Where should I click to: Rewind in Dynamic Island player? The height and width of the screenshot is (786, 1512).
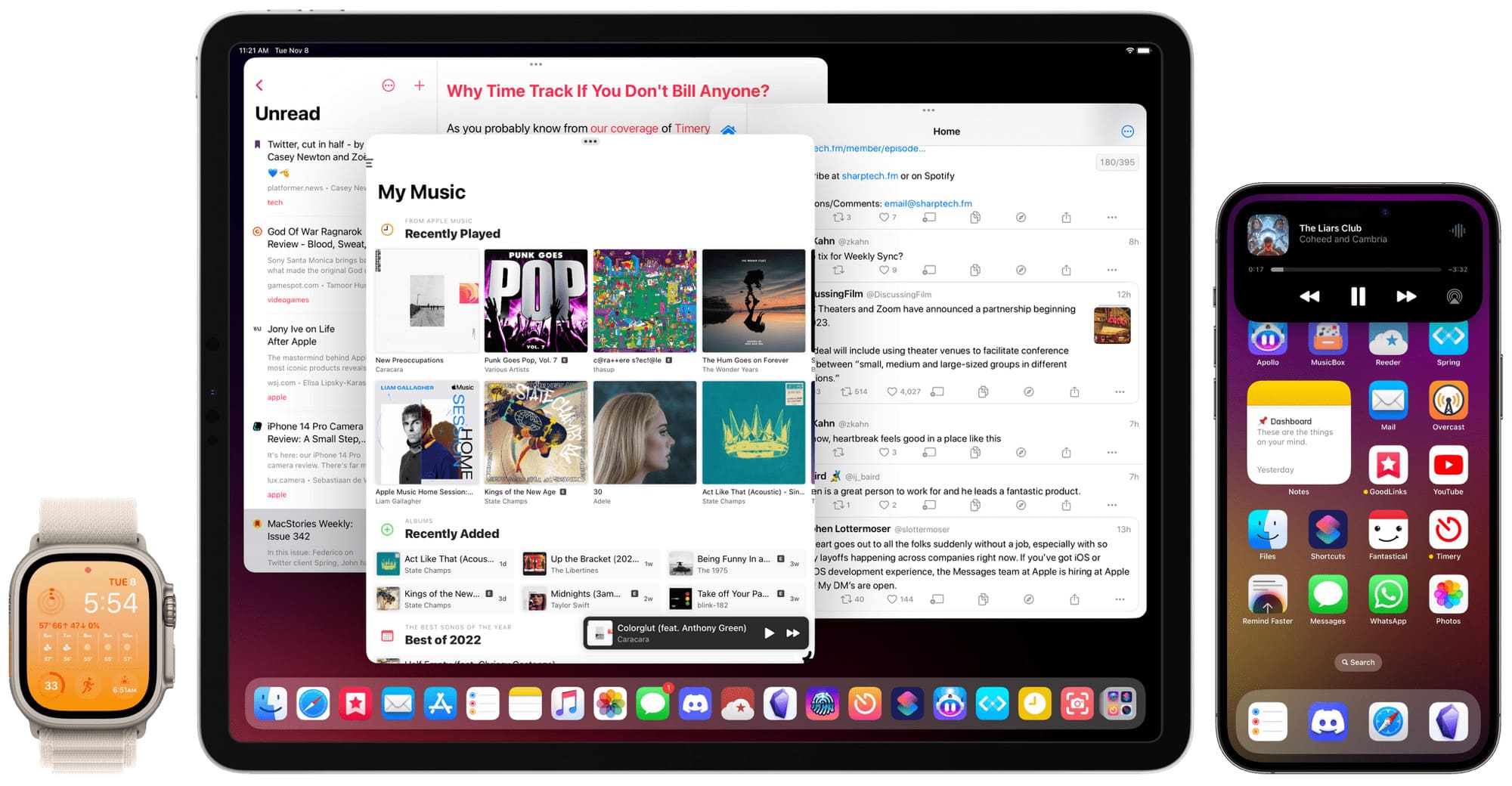1309,296
